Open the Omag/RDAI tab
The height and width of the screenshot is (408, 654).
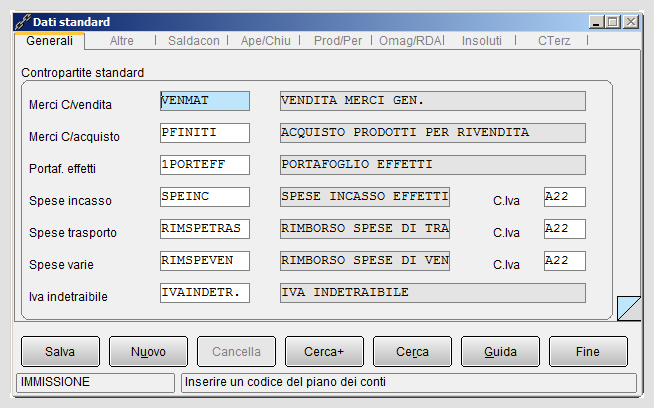411,40
